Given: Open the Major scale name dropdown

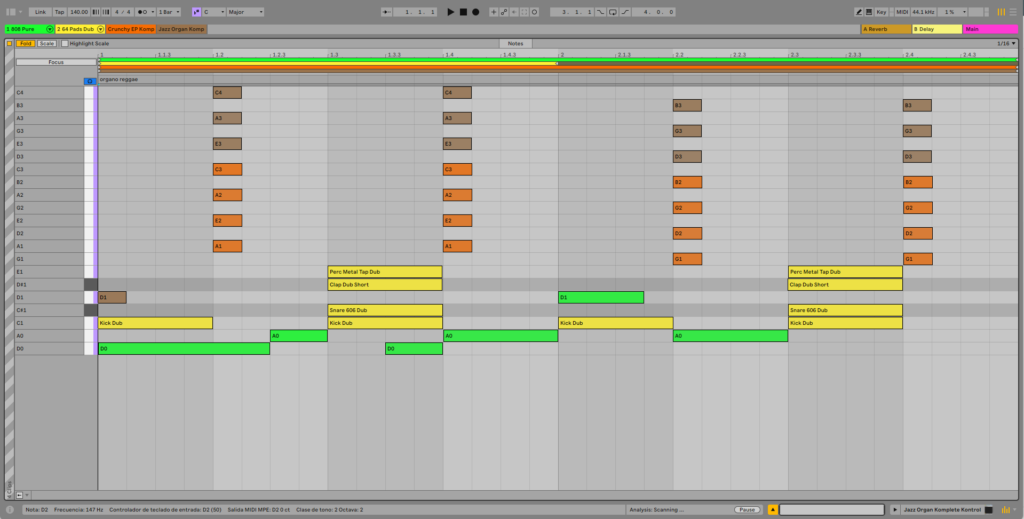Looking at the screenshot, I should [x=246, y=12].
